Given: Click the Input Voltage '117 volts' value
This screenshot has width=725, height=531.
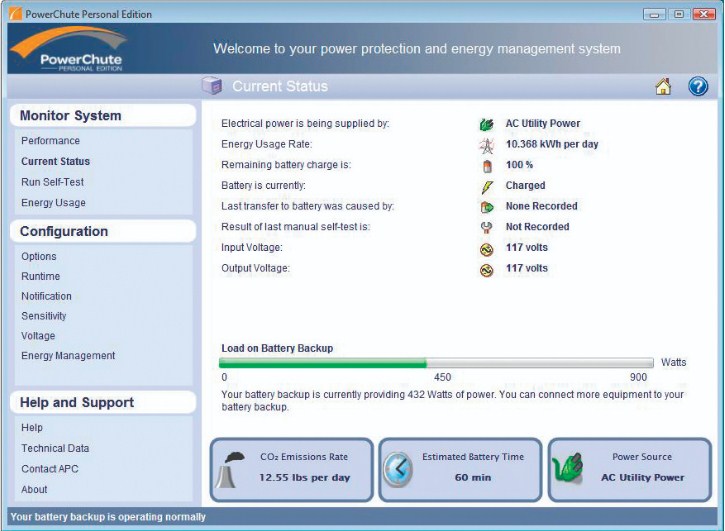Looking at the screenshot, I should [527, 247].
